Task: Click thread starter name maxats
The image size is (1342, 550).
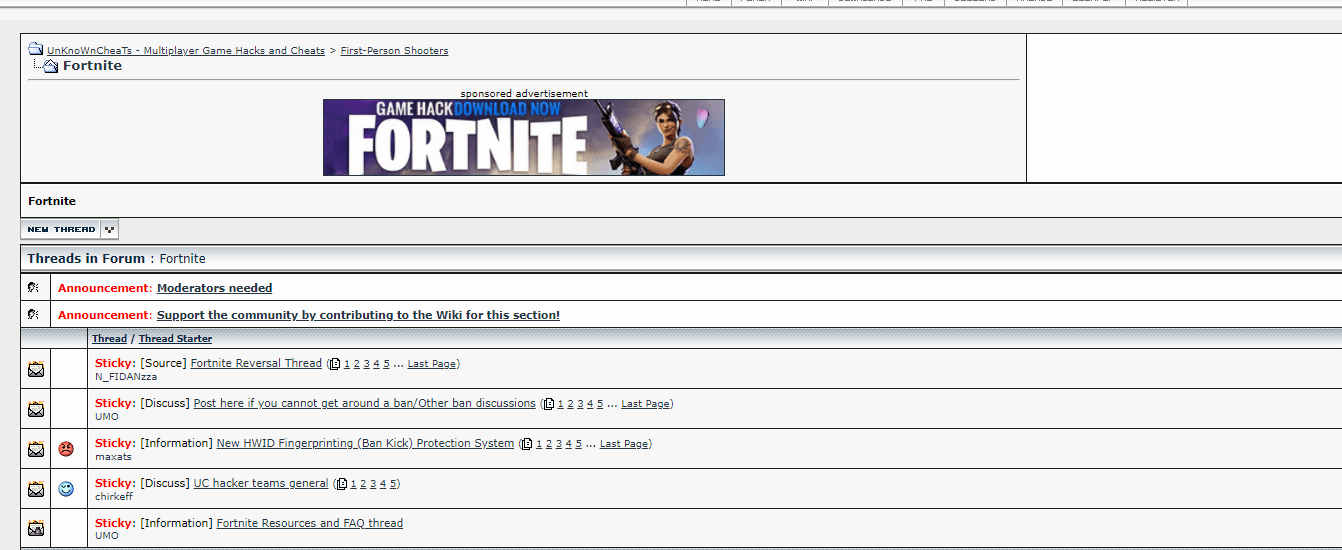Action: click(113, 457)
